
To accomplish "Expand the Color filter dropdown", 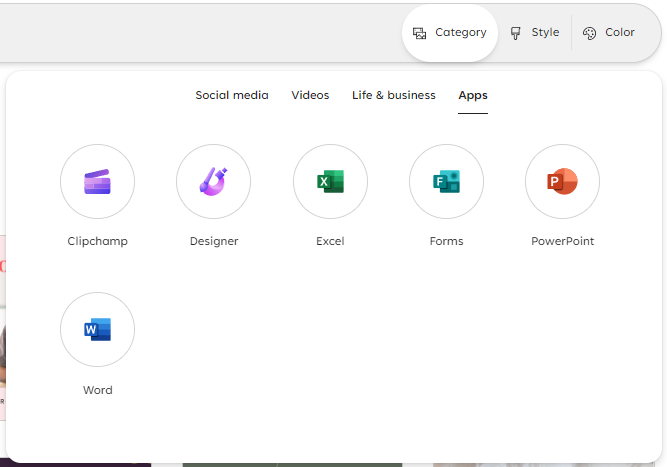I will coord(609,33).
